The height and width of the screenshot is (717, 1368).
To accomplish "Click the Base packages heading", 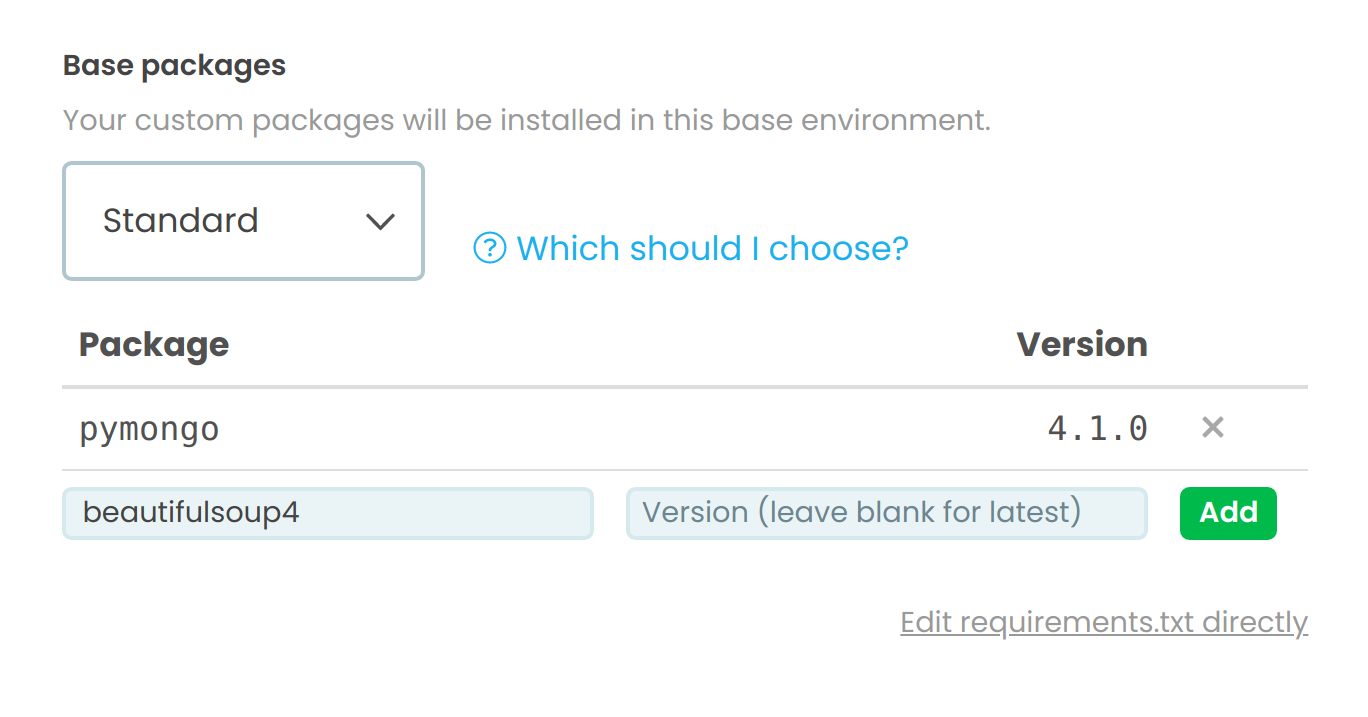I will pyautogui.click(x=174, y=65).
